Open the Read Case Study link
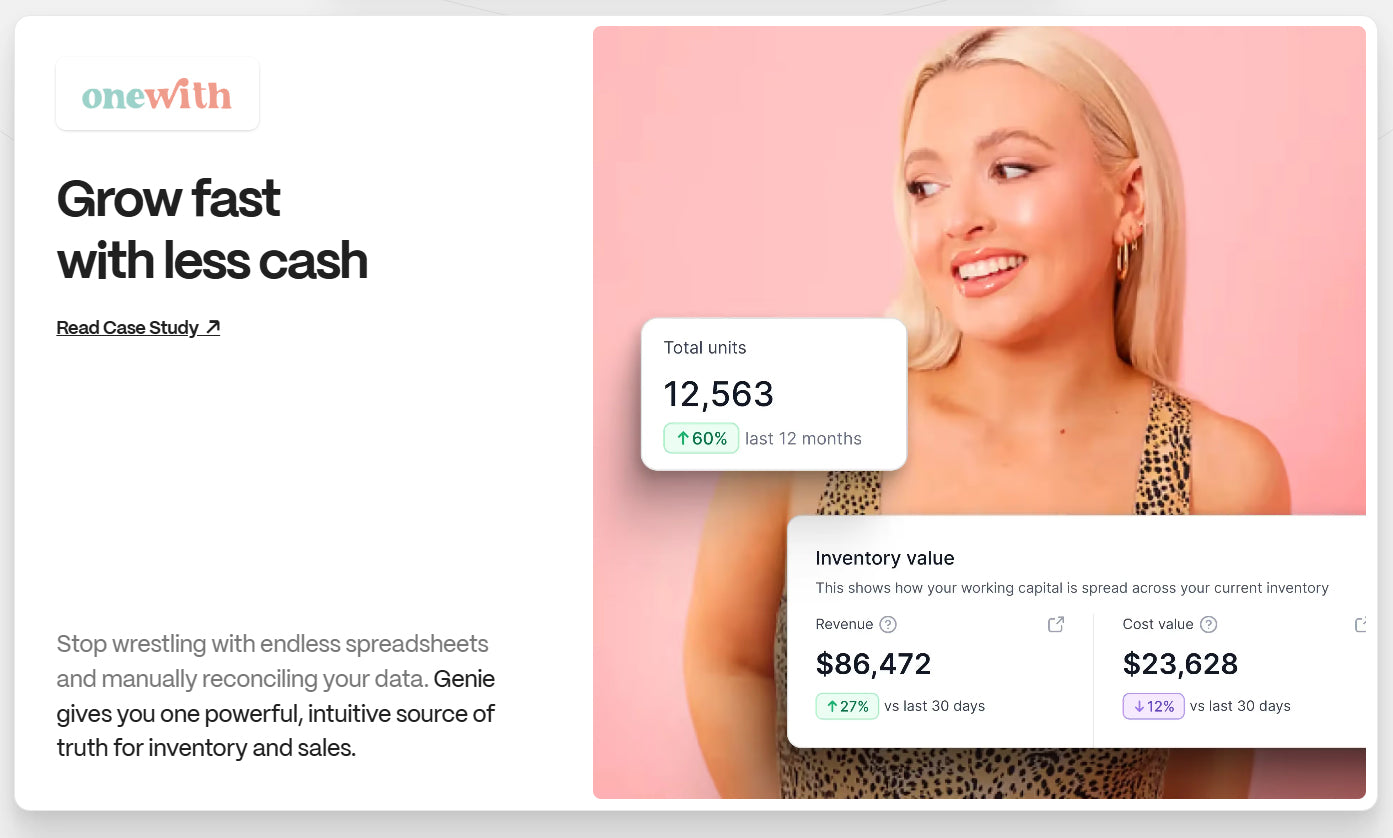 coord(138,328)
